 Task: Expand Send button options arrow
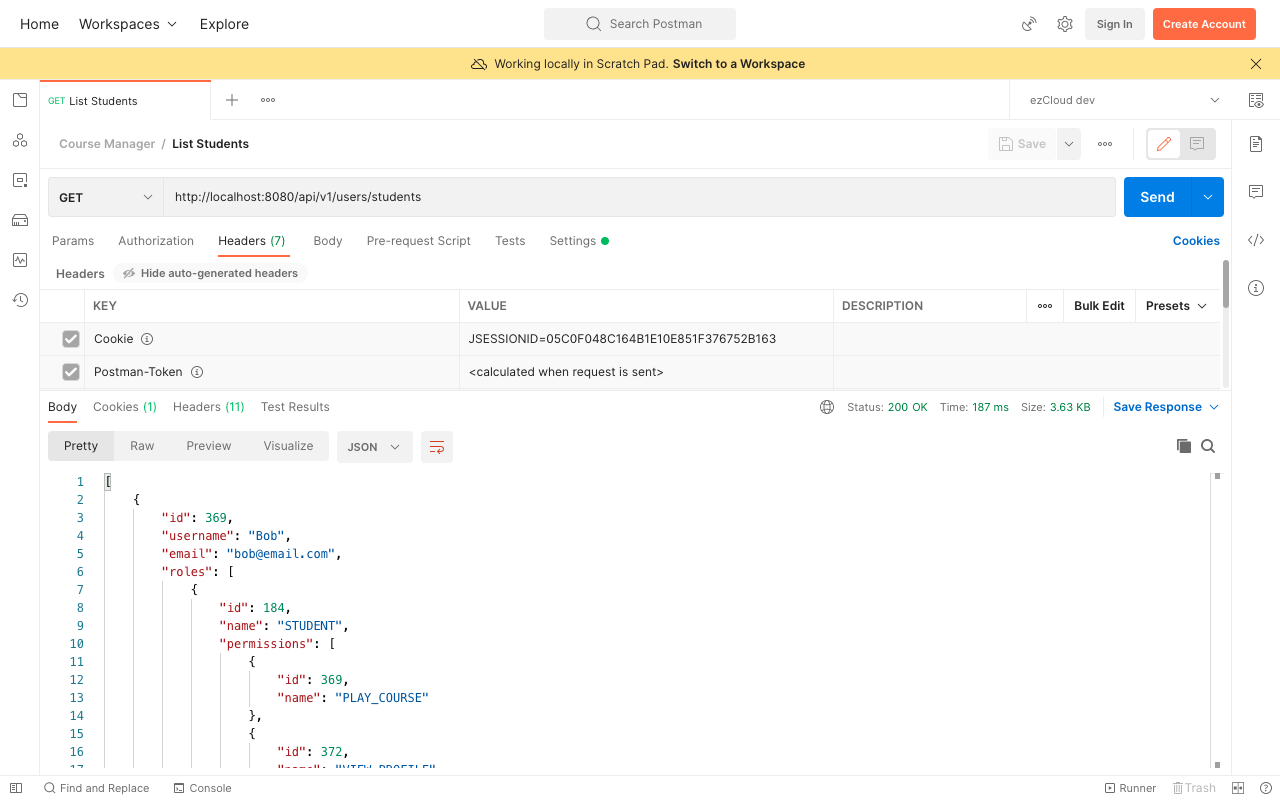1208,197
